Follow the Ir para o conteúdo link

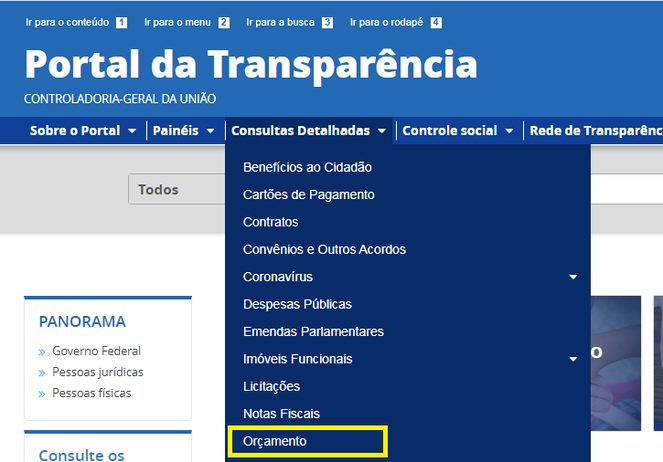click(x=67, y=22)
